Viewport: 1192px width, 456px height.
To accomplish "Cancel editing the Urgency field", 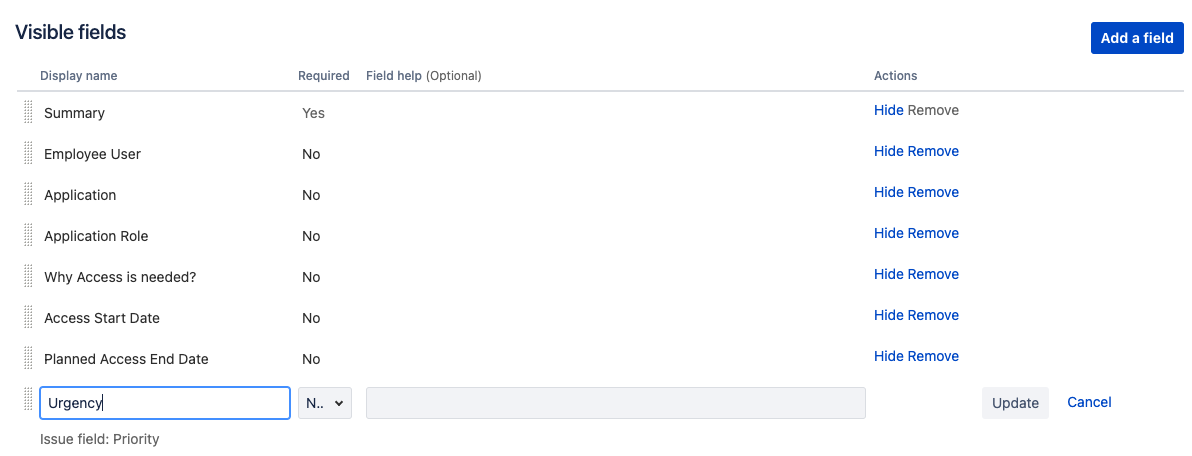I will click(1089, 402).
